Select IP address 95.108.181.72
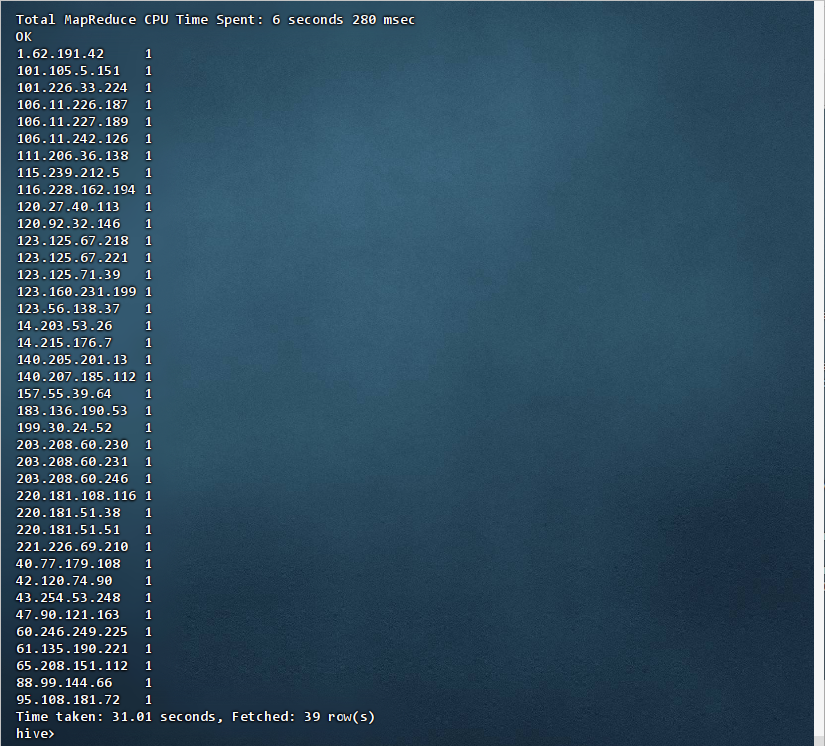 [x=68, y=700]
